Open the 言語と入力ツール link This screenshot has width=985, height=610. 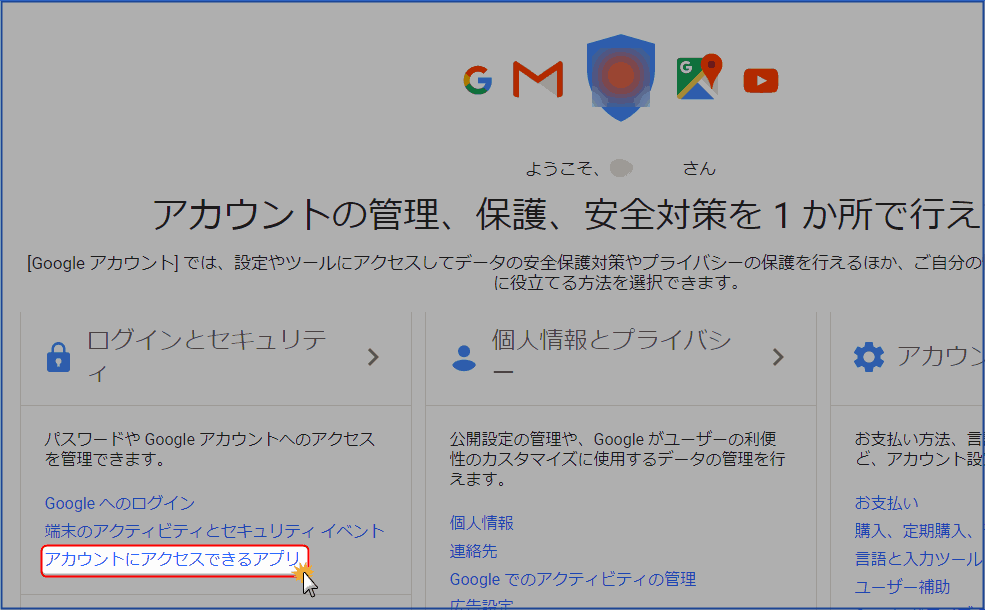[x=918, y=559]
